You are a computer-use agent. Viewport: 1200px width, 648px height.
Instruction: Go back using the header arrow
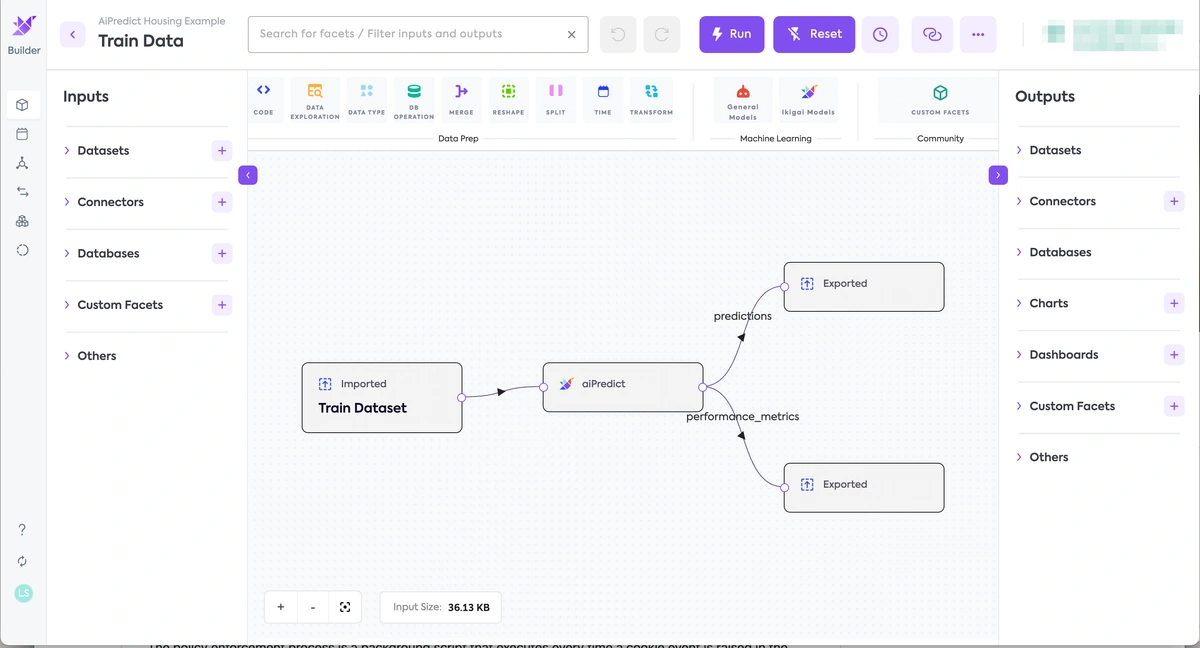click(x=72, y=34)
